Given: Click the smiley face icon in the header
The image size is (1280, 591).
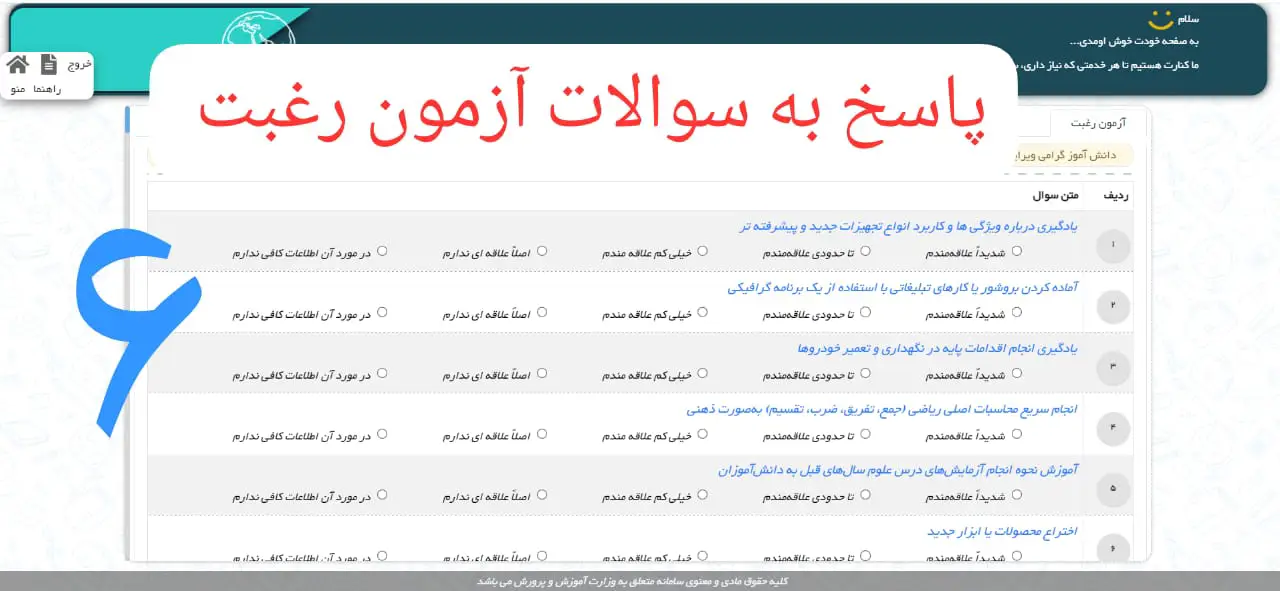Looking at the screenshot, I should point(1160,18).
